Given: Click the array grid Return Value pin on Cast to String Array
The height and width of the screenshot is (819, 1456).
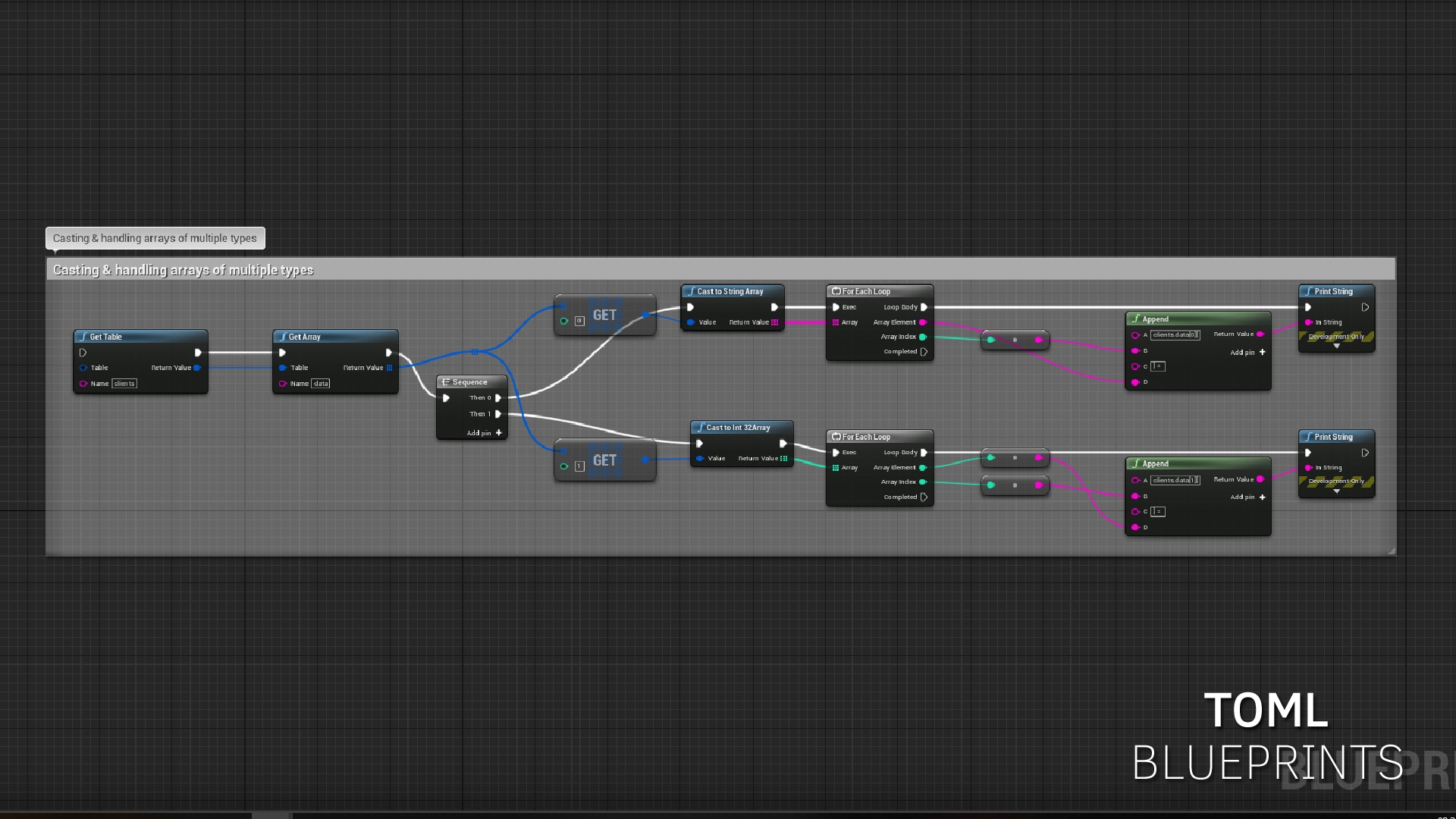Looking at the screenshot, I should (x=773, y=322).
